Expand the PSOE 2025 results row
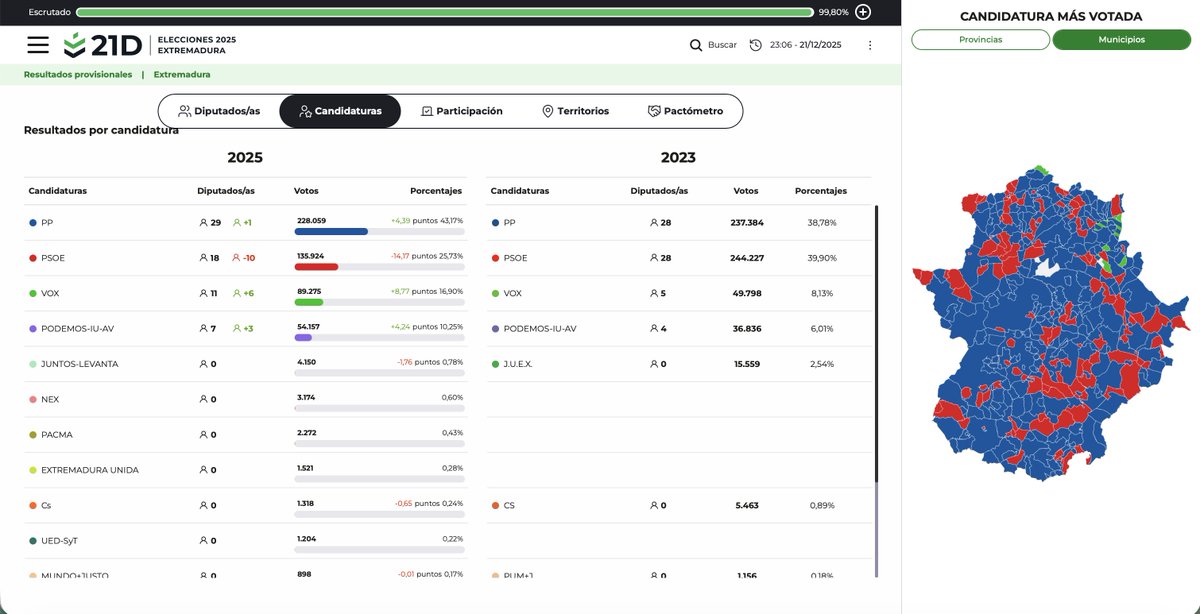 pyautogui.click(x=240, y=257)
